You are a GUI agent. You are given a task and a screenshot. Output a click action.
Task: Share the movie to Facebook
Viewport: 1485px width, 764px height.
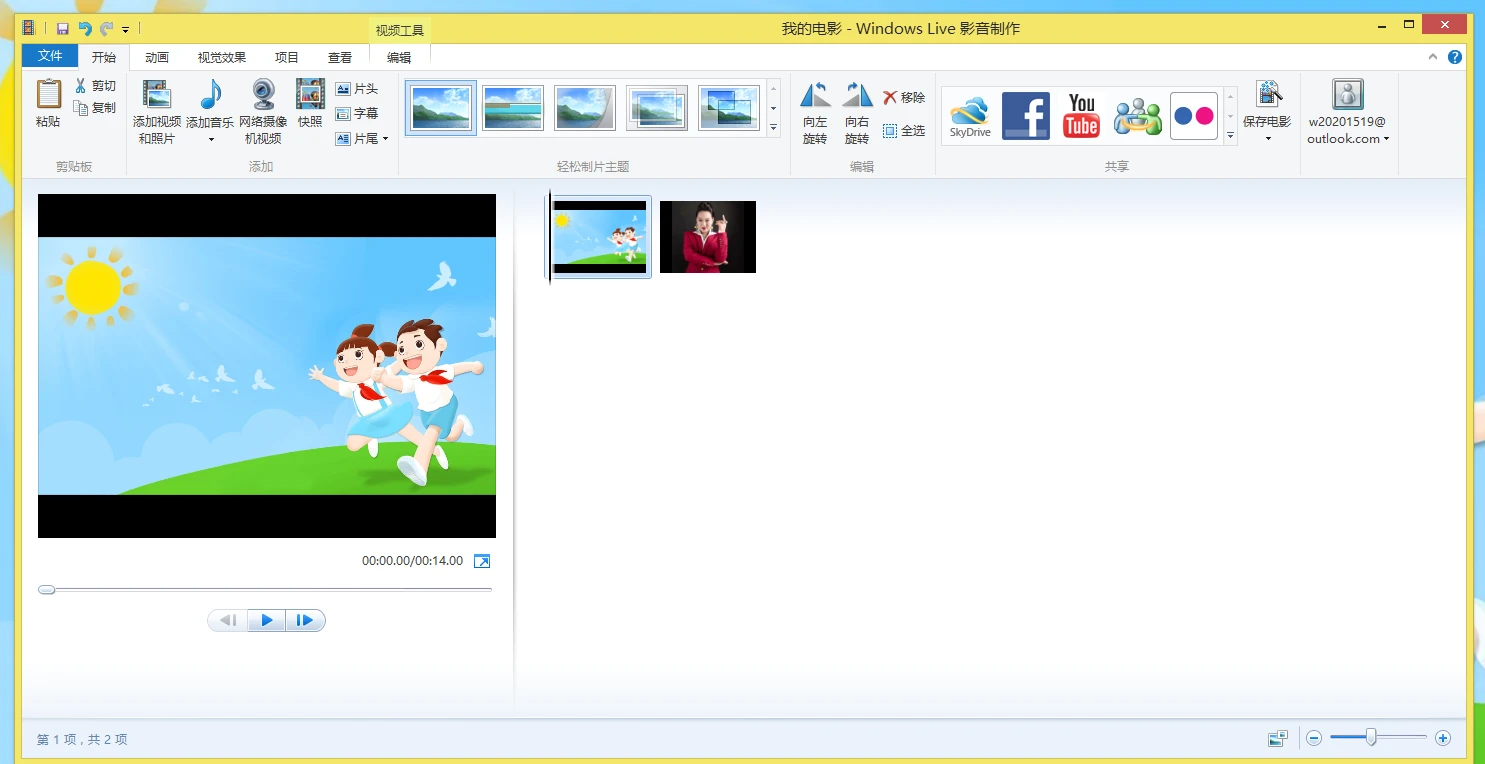pyautogui.click(x=1026, y=115)
